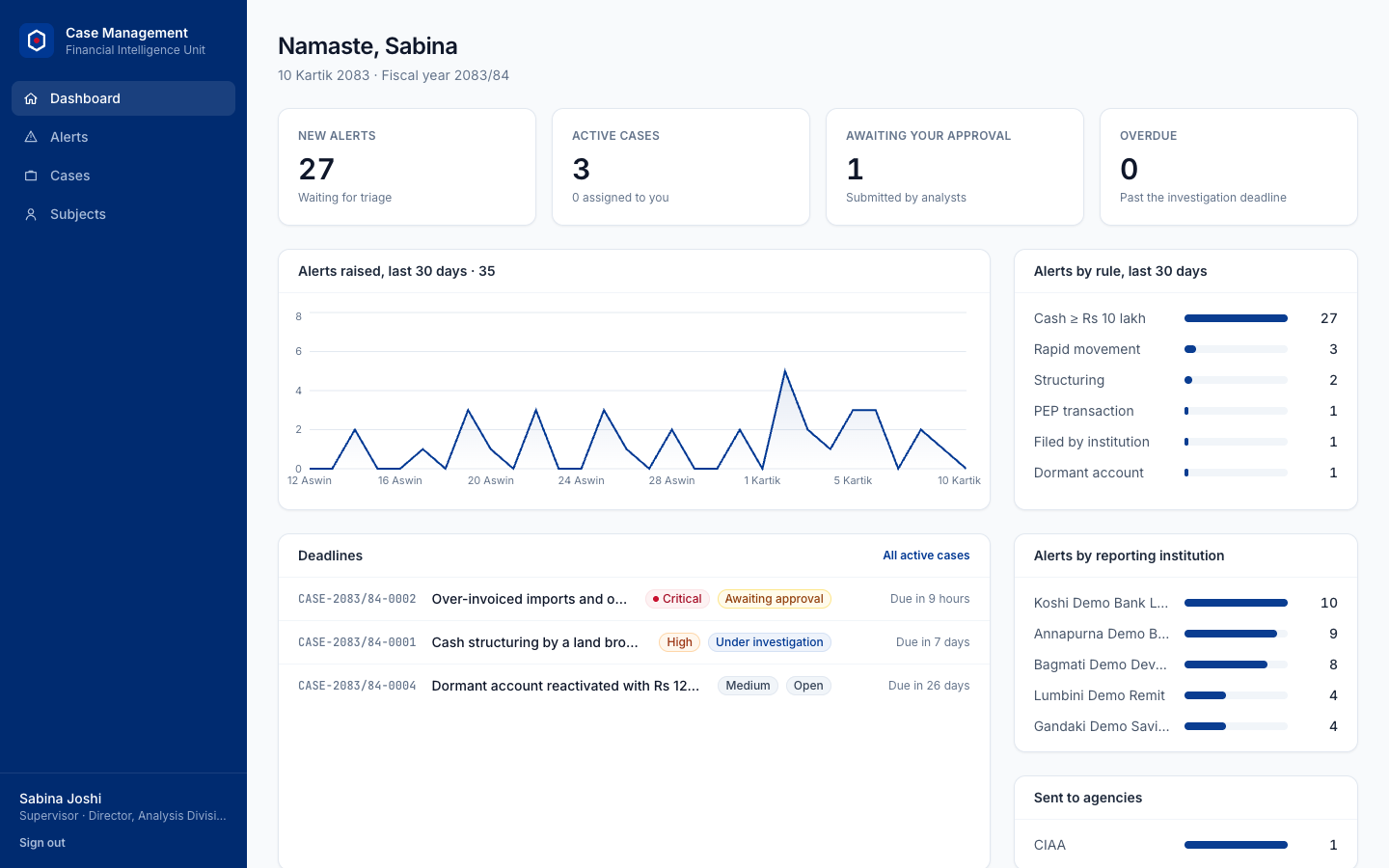Click the High priority badge
The width and height of the screenshot is (1389, 868).
pyautogui.click(x=679, y=642)
